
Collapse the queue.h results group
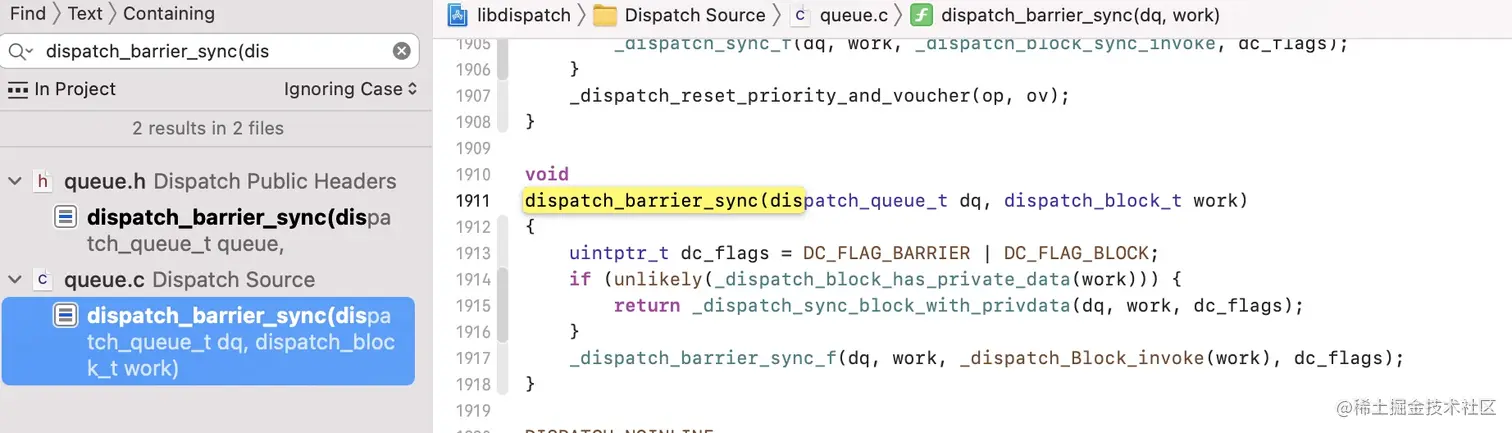pos(15,182)
